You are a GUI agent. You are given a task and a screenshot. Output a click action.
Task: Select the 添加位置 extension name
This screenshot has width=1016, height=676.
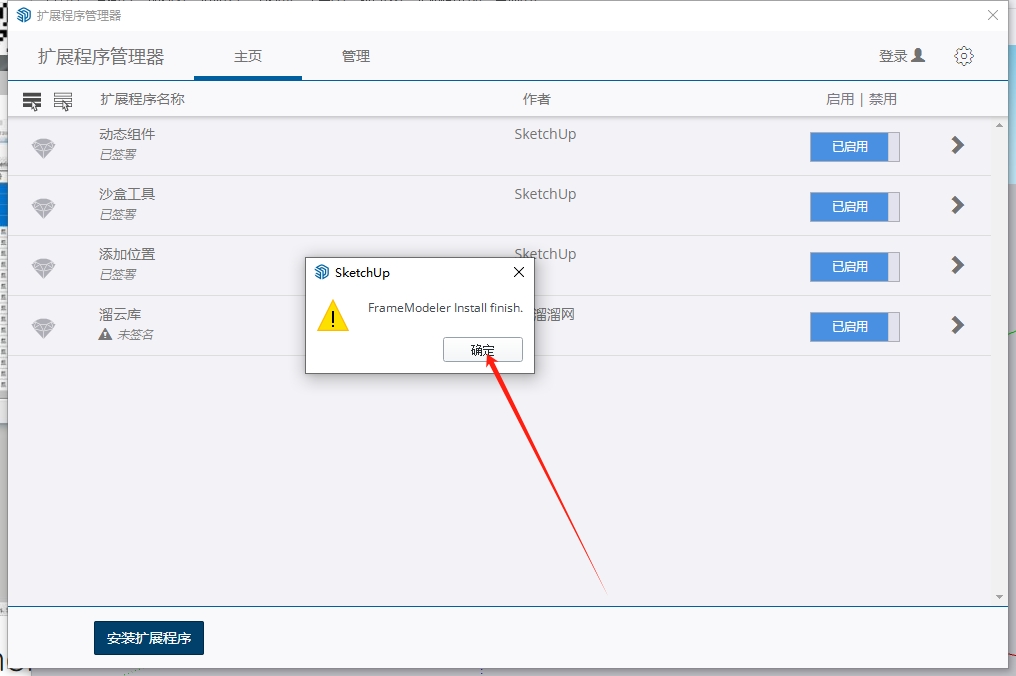click(x=127, y=254)
